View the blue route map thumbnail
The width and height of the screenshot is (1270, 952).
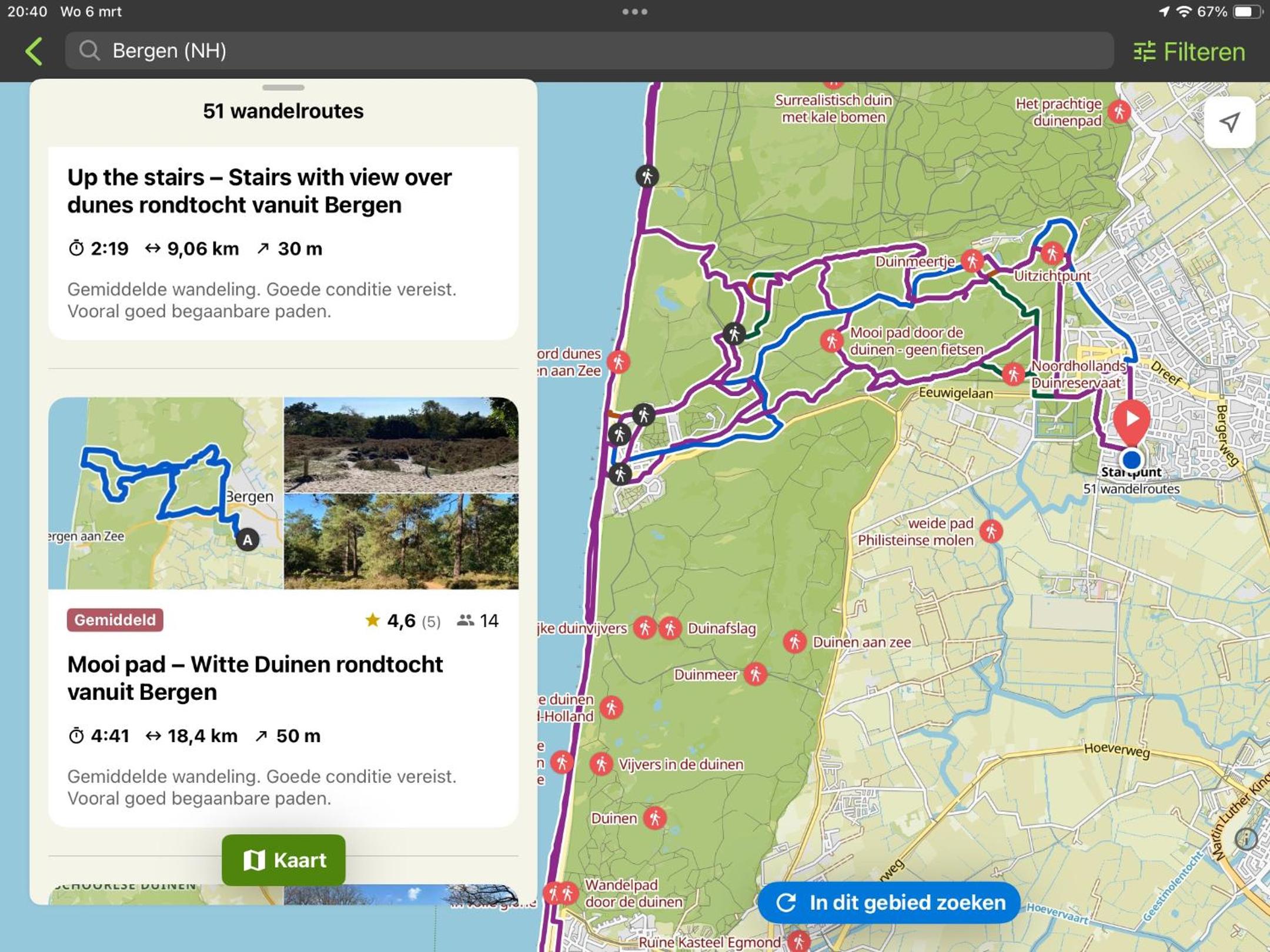click(166, 493)
